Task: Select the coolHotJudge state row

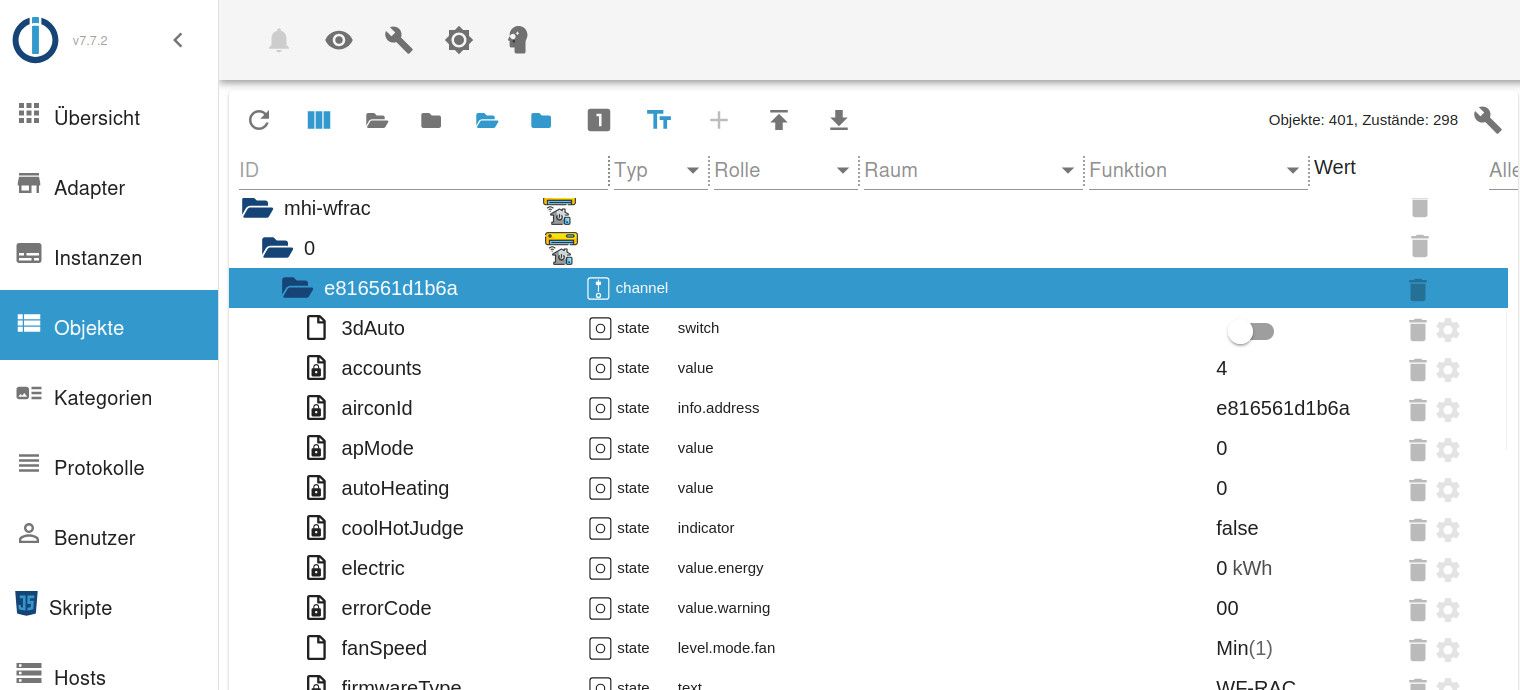Action: click(x=868, y=528)
